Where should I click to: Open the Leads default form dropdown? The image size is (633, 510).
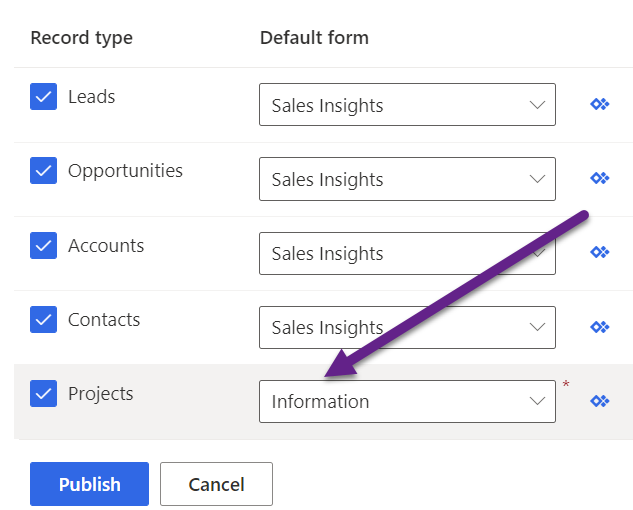click(407, 105)
